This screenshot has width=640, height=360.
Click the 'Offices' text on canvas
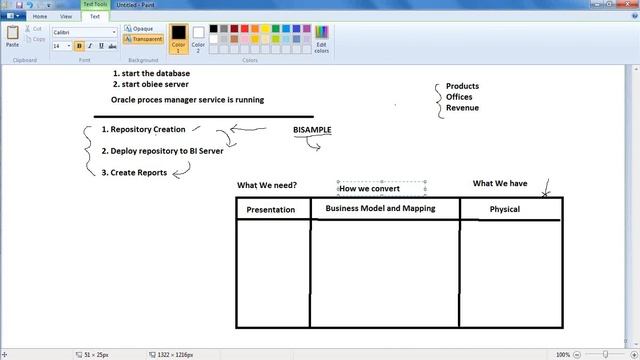tap(459, 97)
